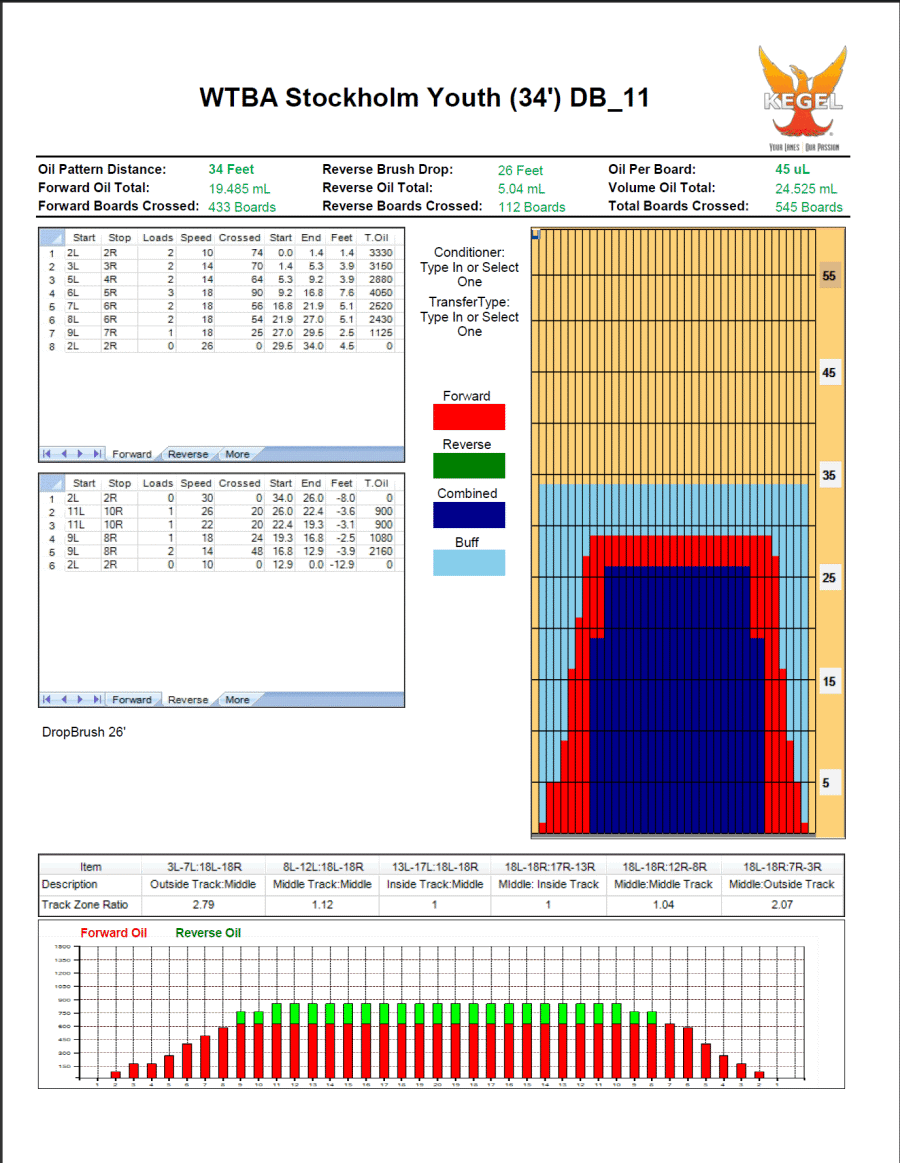Select '6L' start cell in forward table

(x=82, y=293)
